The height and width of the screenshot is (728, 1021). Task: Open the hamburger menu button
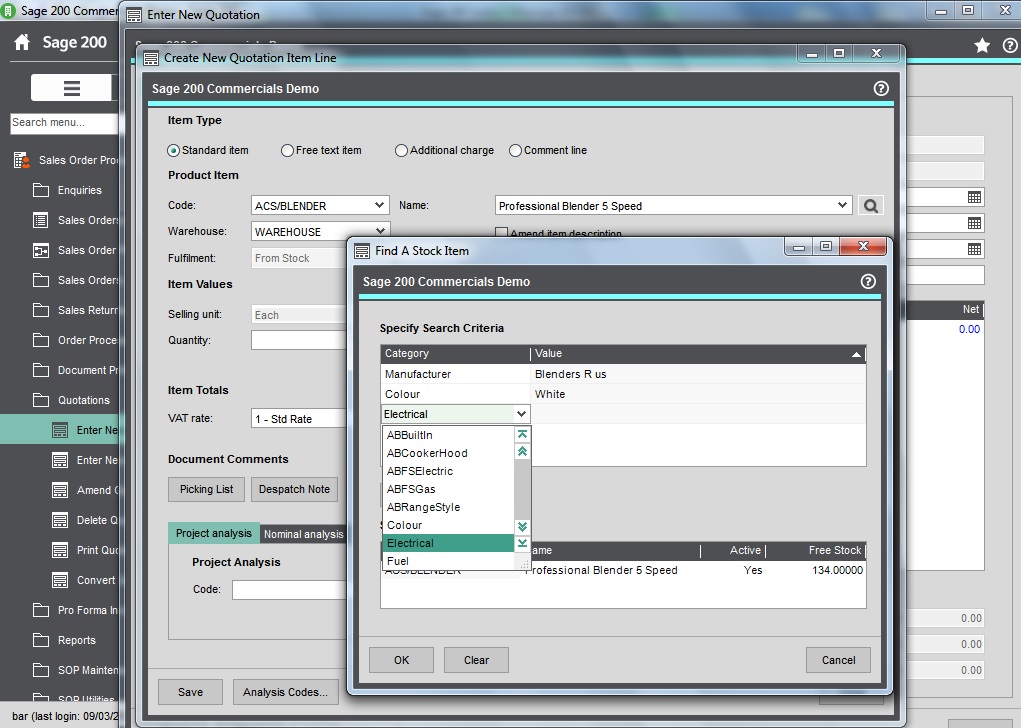(x=71, y=88)
